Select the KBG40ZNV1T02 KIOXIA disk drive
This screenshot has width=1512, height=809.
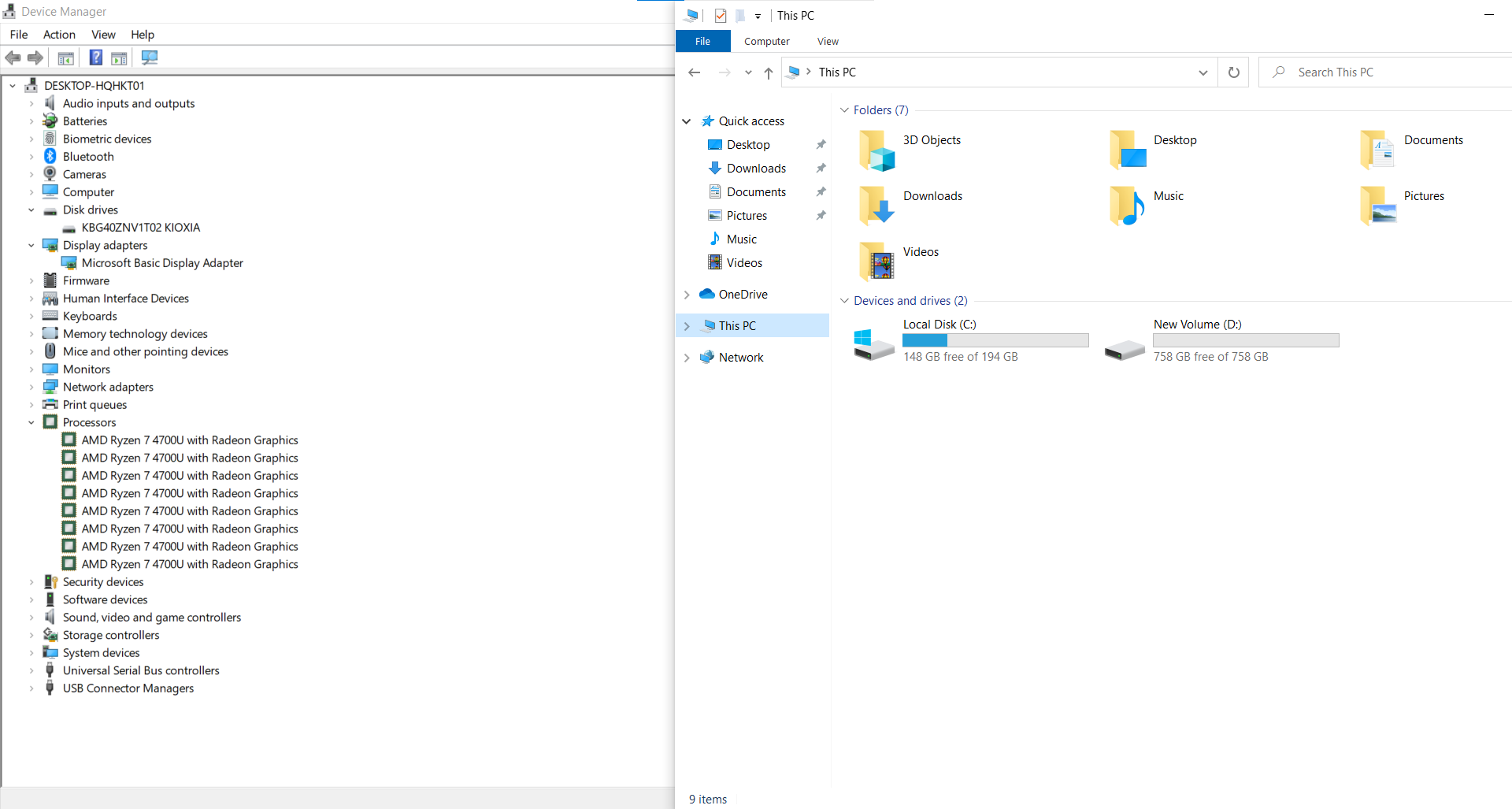(x=140, y=228)
